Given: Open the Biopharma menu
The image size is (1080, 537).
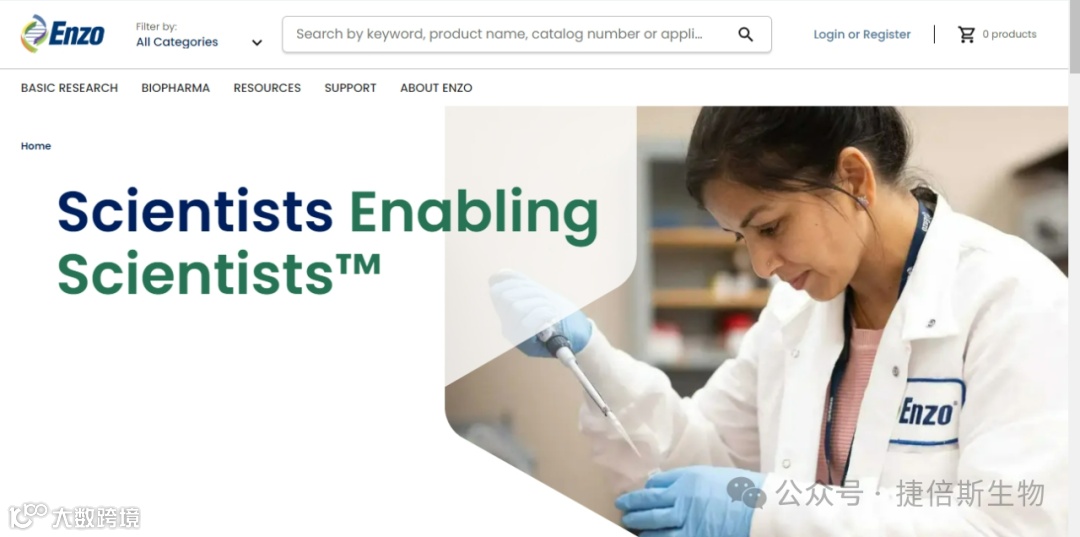Looking at the screenshot, I should (x=176, y=88).
